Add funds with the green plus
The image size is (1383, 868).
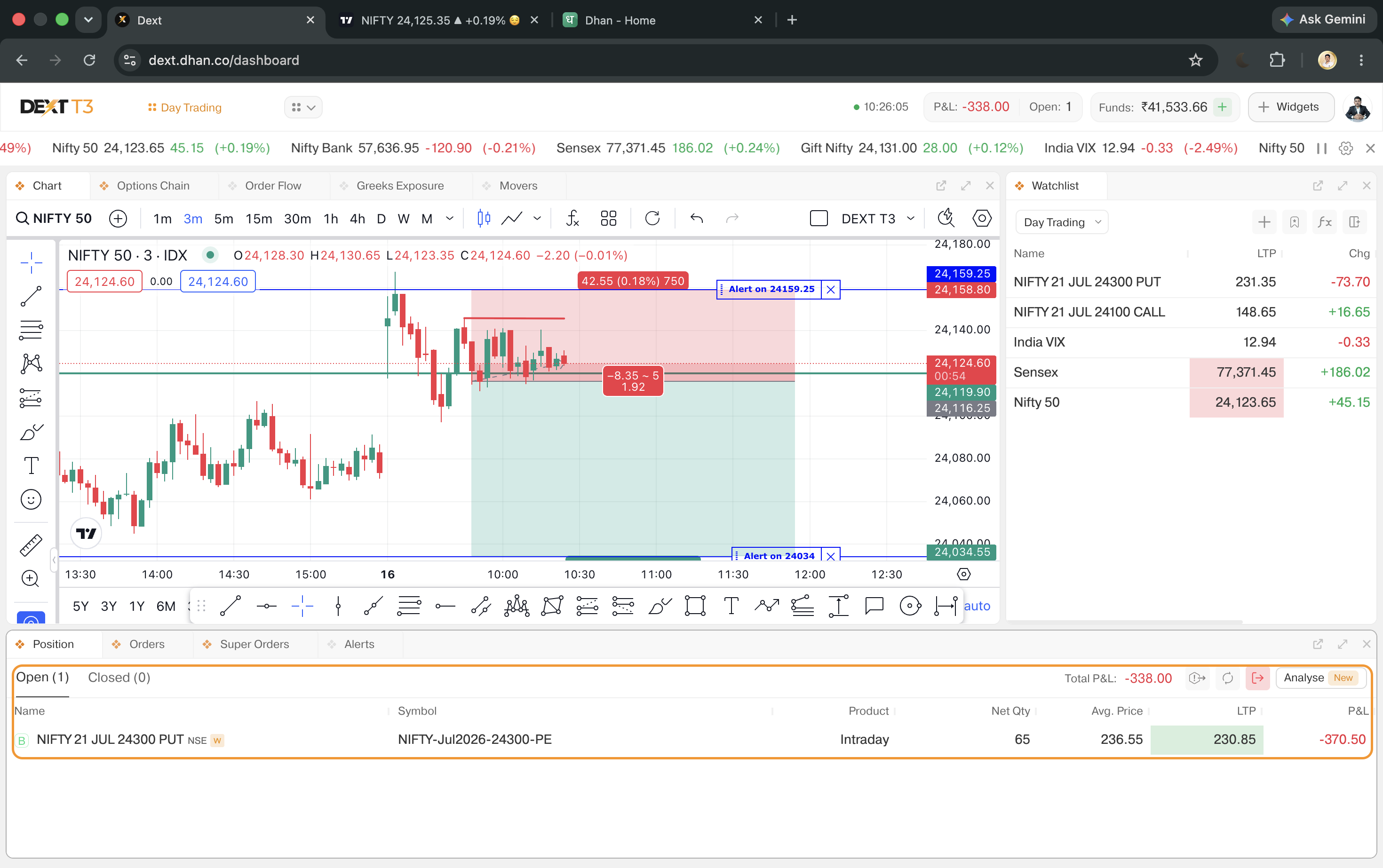coord(1222,107)
